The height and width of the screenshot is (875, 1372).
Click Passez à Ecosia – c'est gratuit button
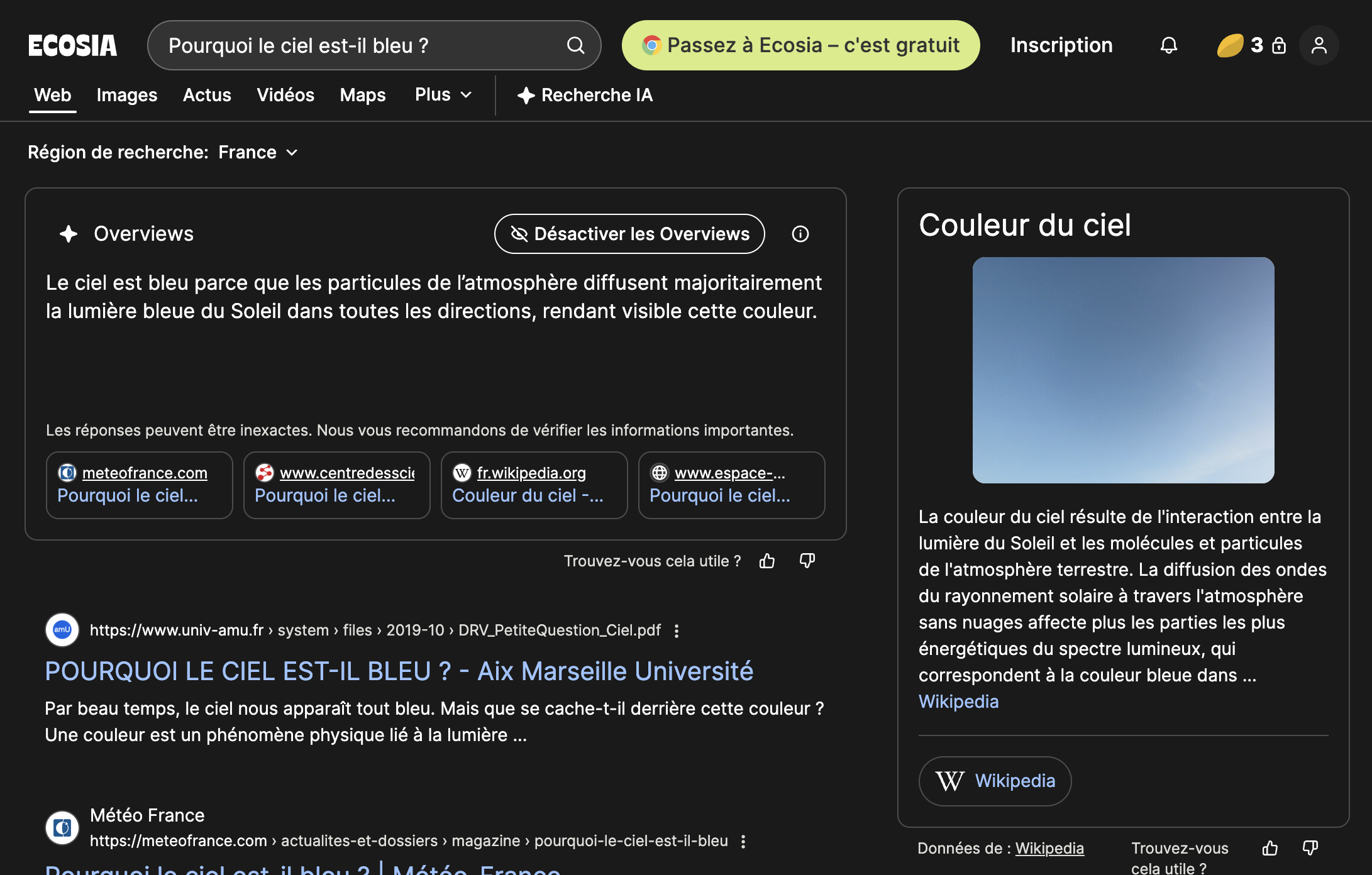(800, 45)
